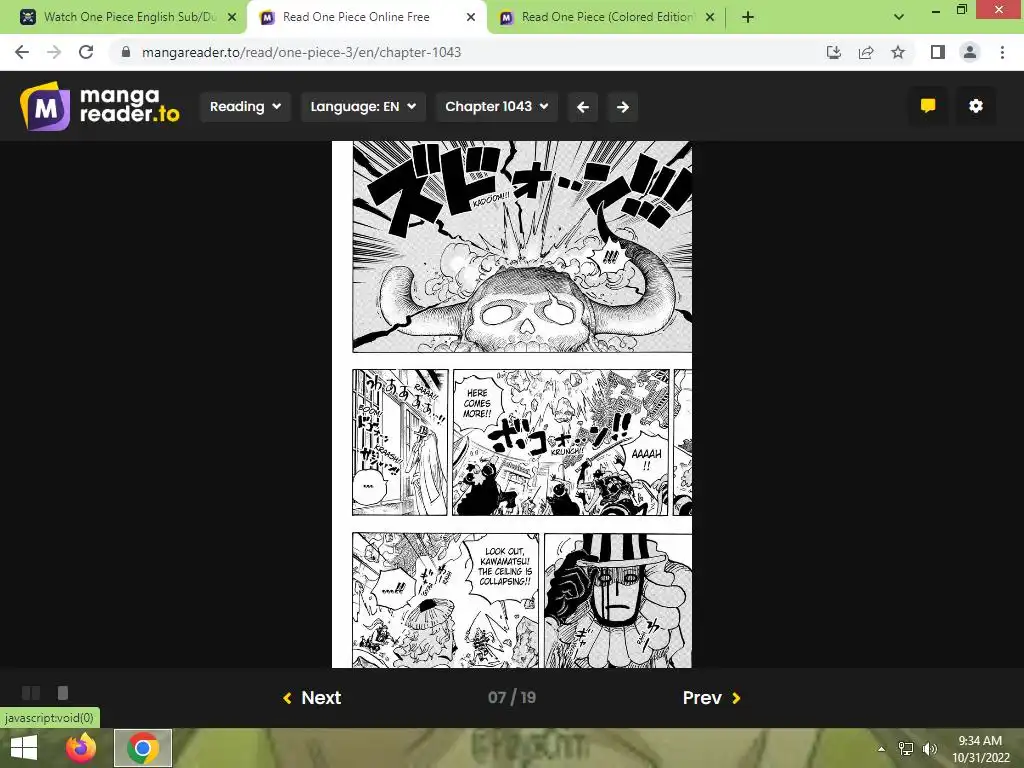The height and width of the screenshot is (768, 1024).
Task: Go forward in browser history
Action: (54, 52)
